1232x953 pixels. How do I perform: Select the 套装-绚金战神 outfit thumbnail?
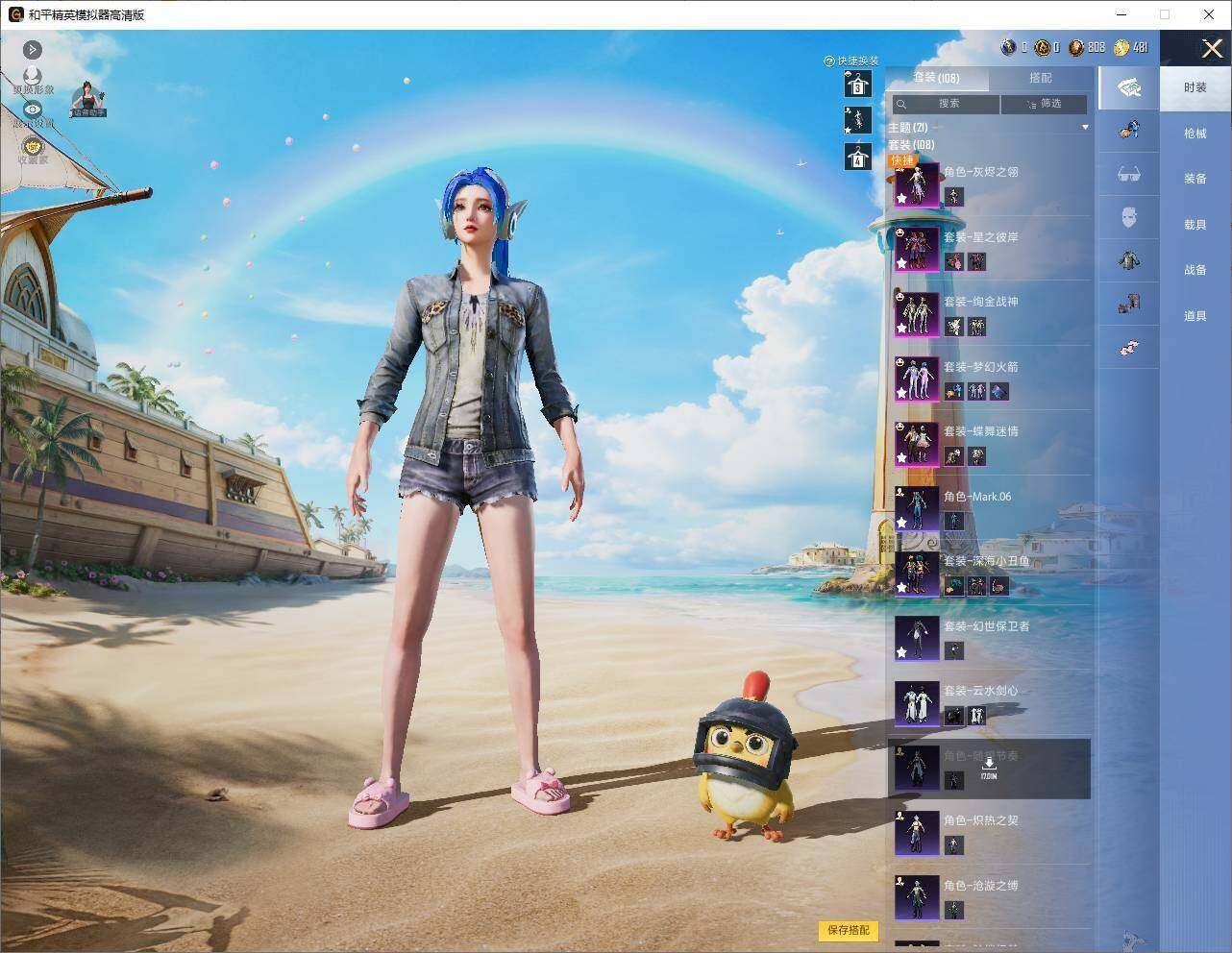click(x=917, y=314)
